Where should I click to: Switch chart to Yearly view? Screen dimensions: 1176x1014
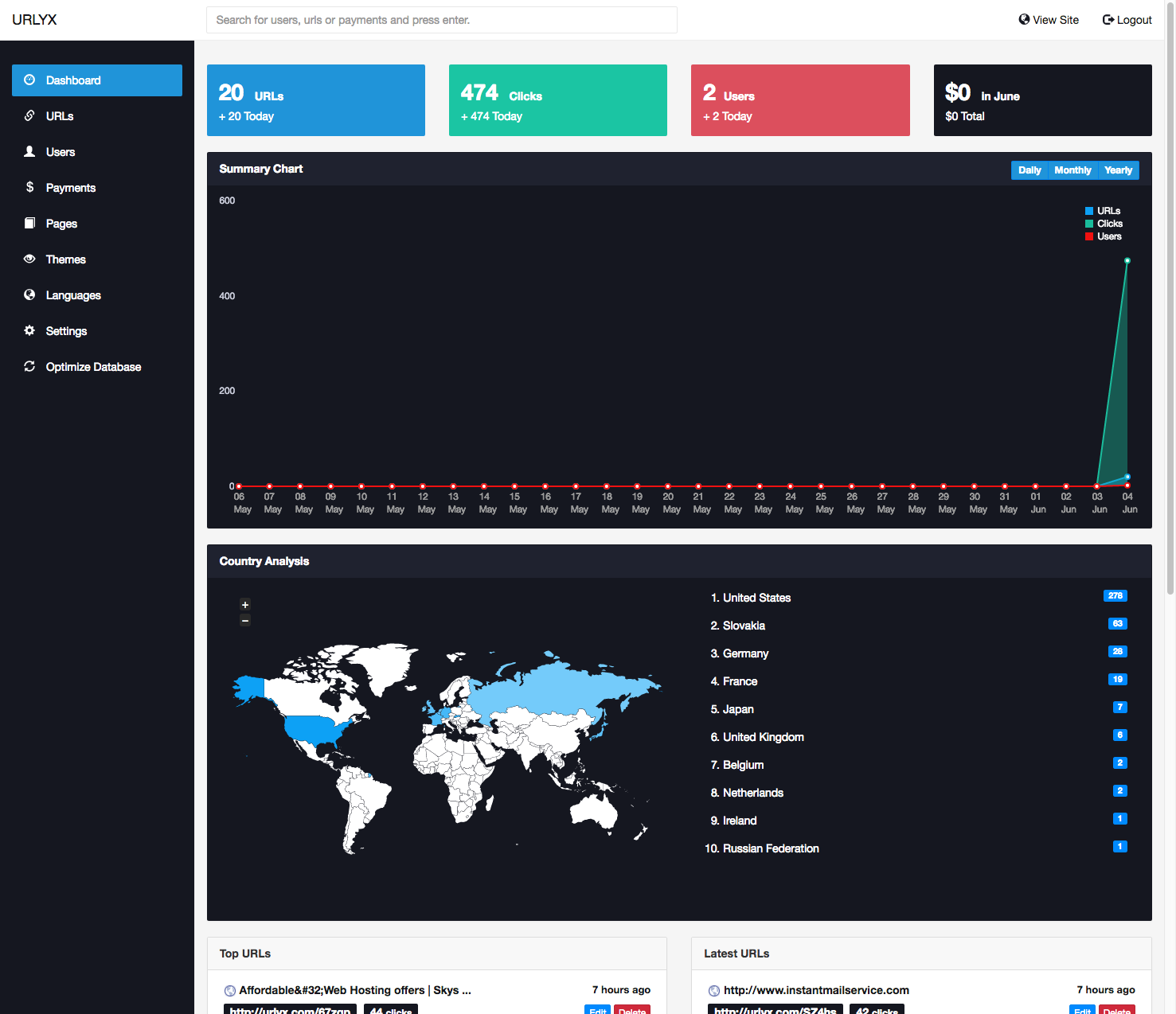(1118, 170)
